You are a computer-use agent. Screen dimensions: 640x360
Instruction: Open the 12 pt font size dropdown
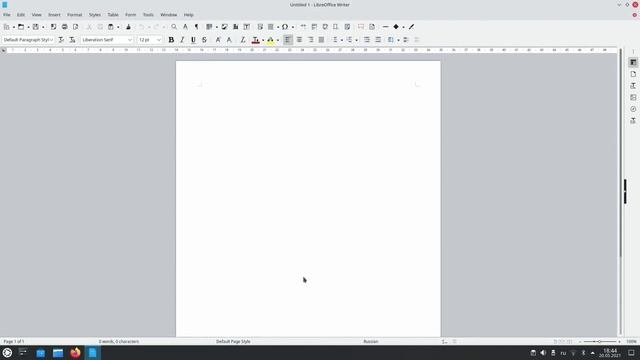point(159,40)
